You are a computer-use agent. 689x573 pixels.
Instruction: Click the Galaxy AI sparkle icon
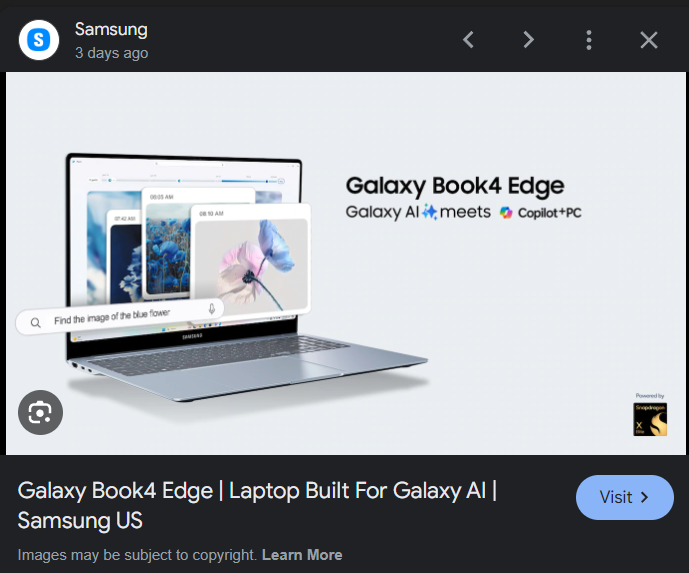pyautogui.click(x=429, y=212)
